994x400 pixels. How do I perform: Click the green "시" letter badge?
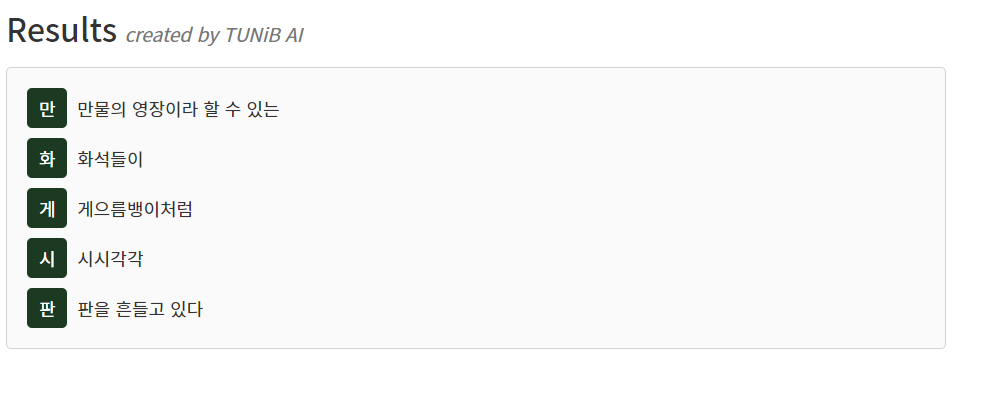(x=47, y=258)
